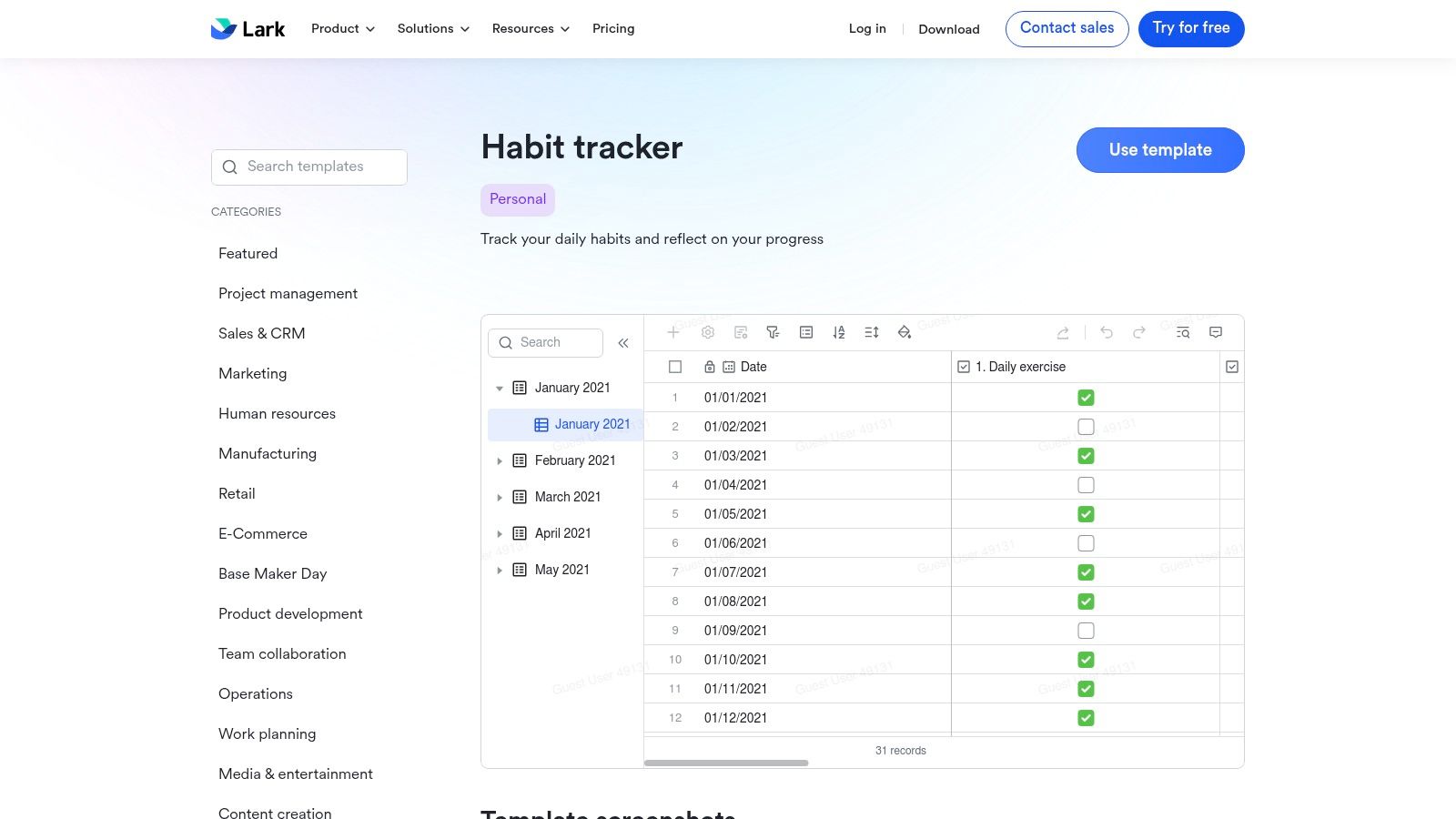Uncheck Daily exercise for 01/05/2021
This screenshot has height=819, width=1456.
pyautogui.click(x=1086, y=514)
